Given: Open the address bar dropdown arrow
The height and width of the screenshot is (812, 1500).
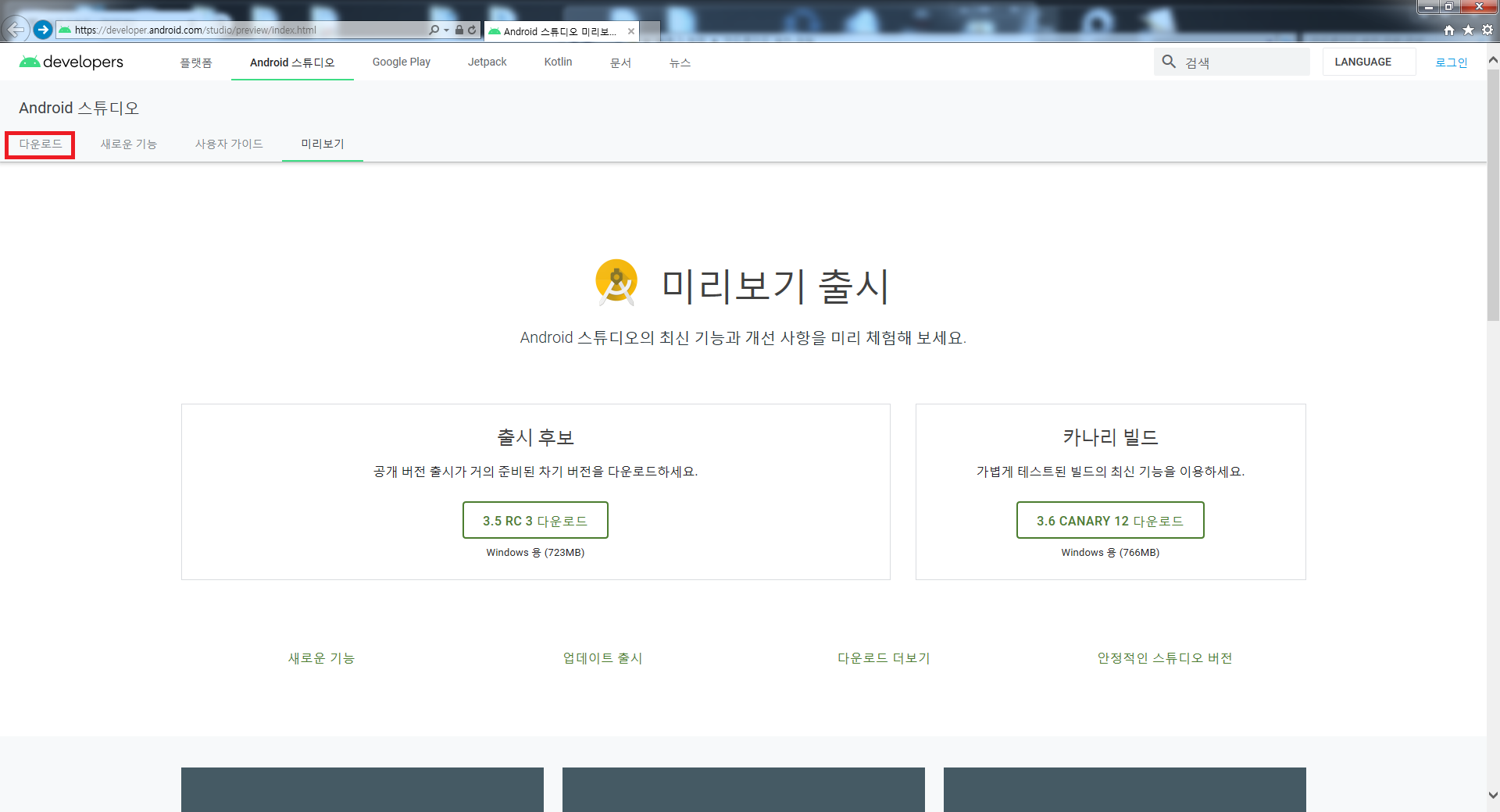Looking at the screenshot, I should pos(446,30).
